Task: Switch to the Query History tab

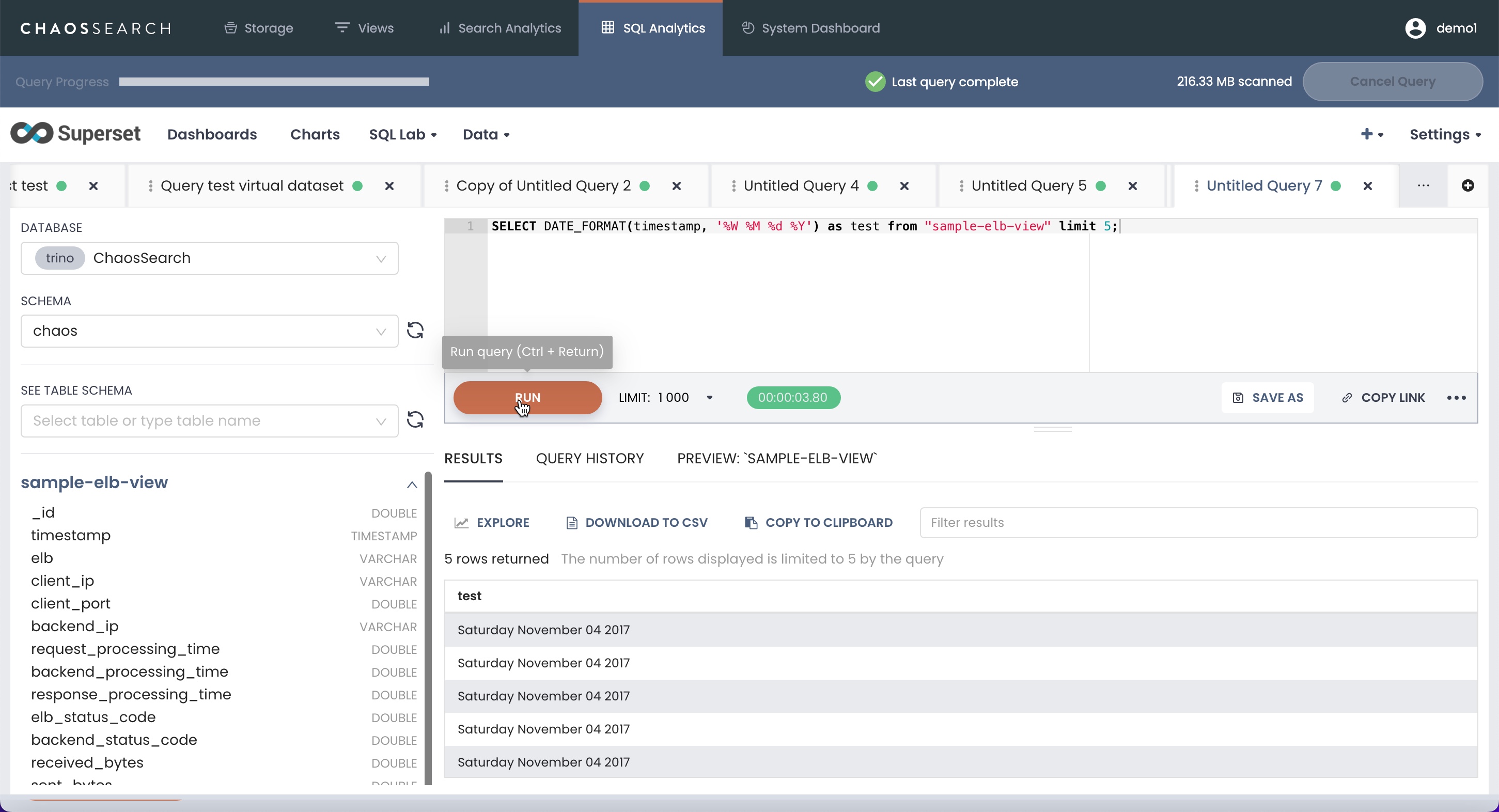Action: [589, 458]
